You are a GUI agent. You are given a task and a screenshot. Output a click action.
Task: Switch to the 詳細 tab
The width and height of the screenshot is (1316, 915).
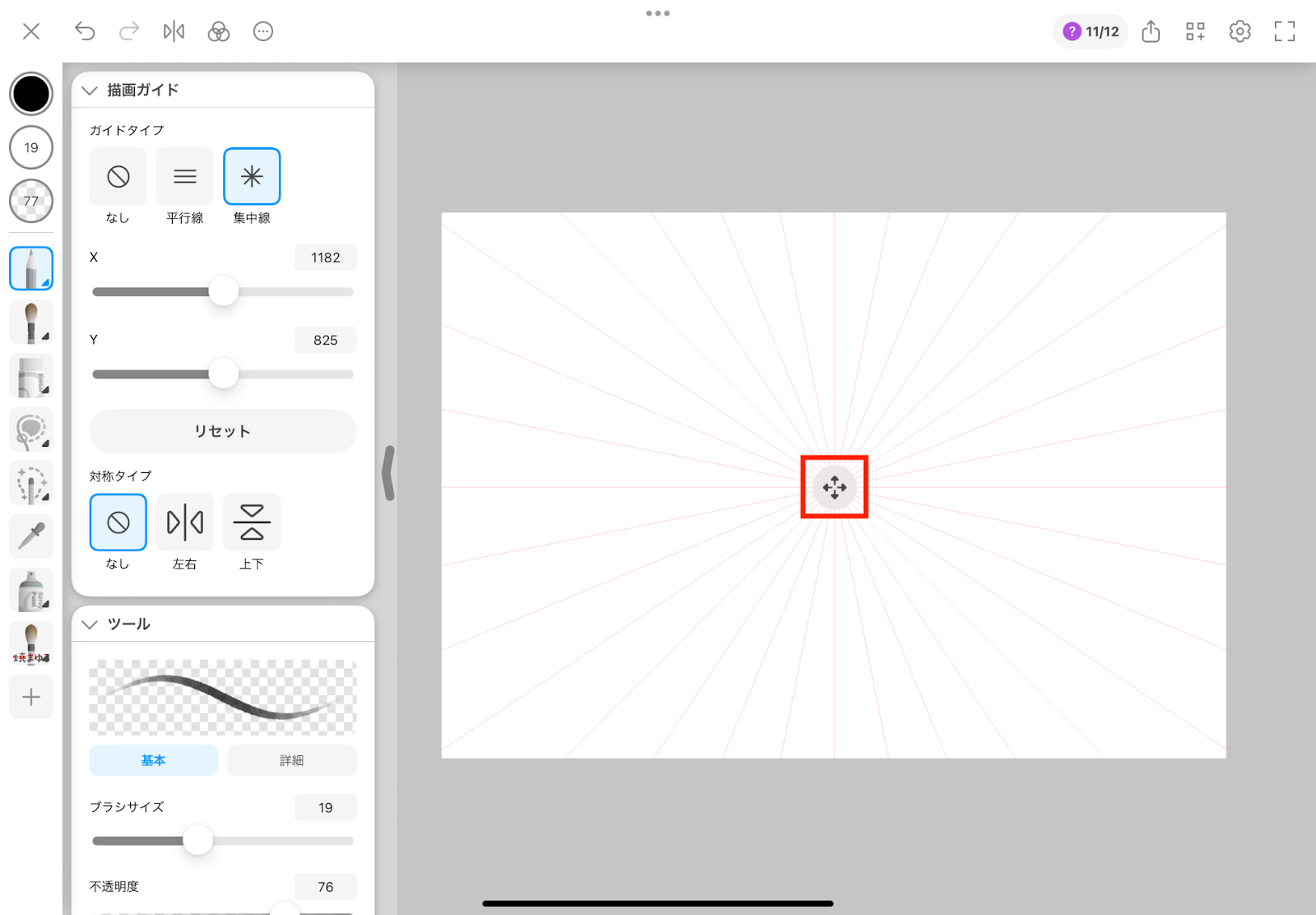coord(292,760)
